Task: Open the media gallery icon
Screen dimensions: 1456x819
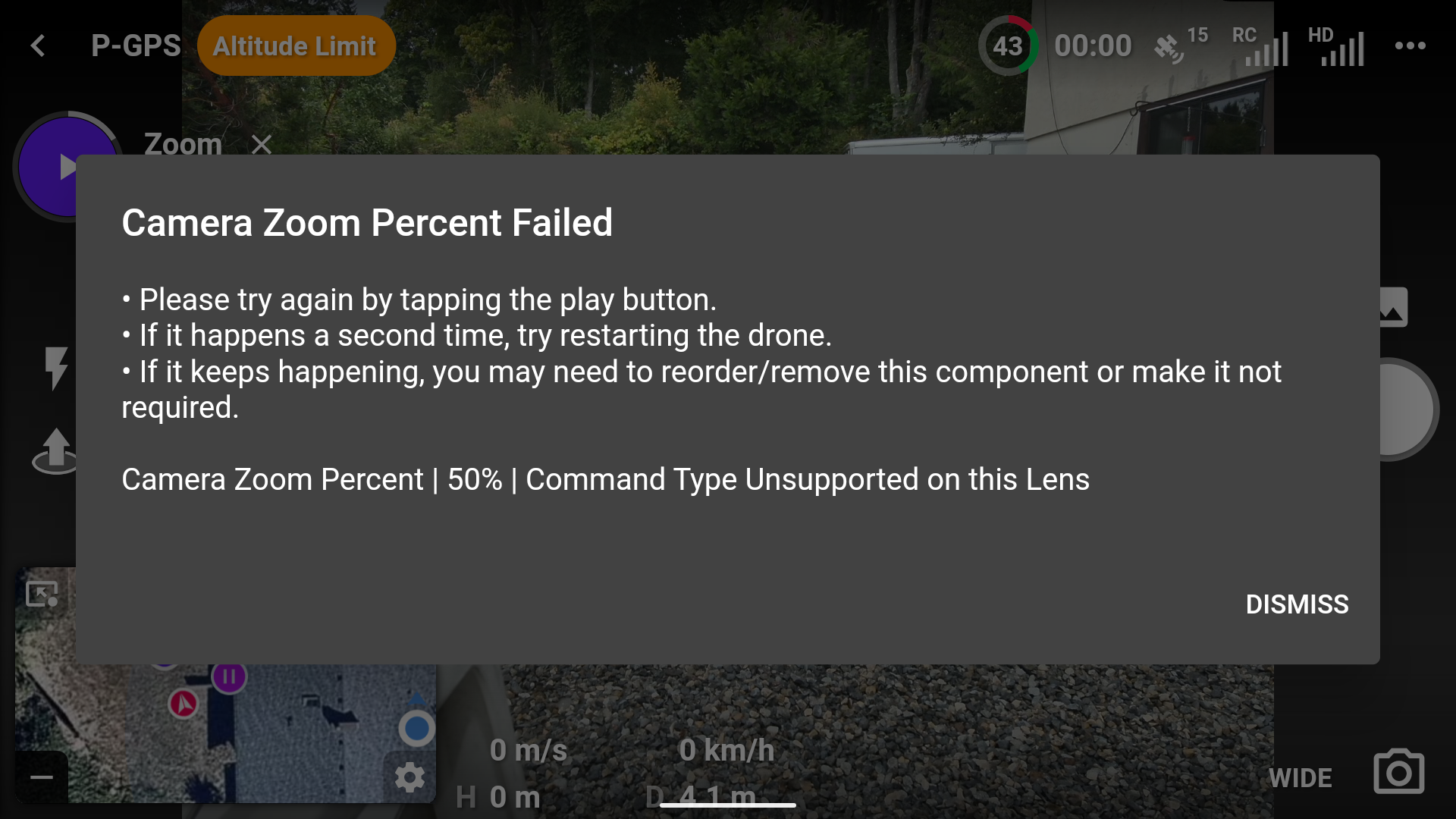Action: pos(1392,307)
